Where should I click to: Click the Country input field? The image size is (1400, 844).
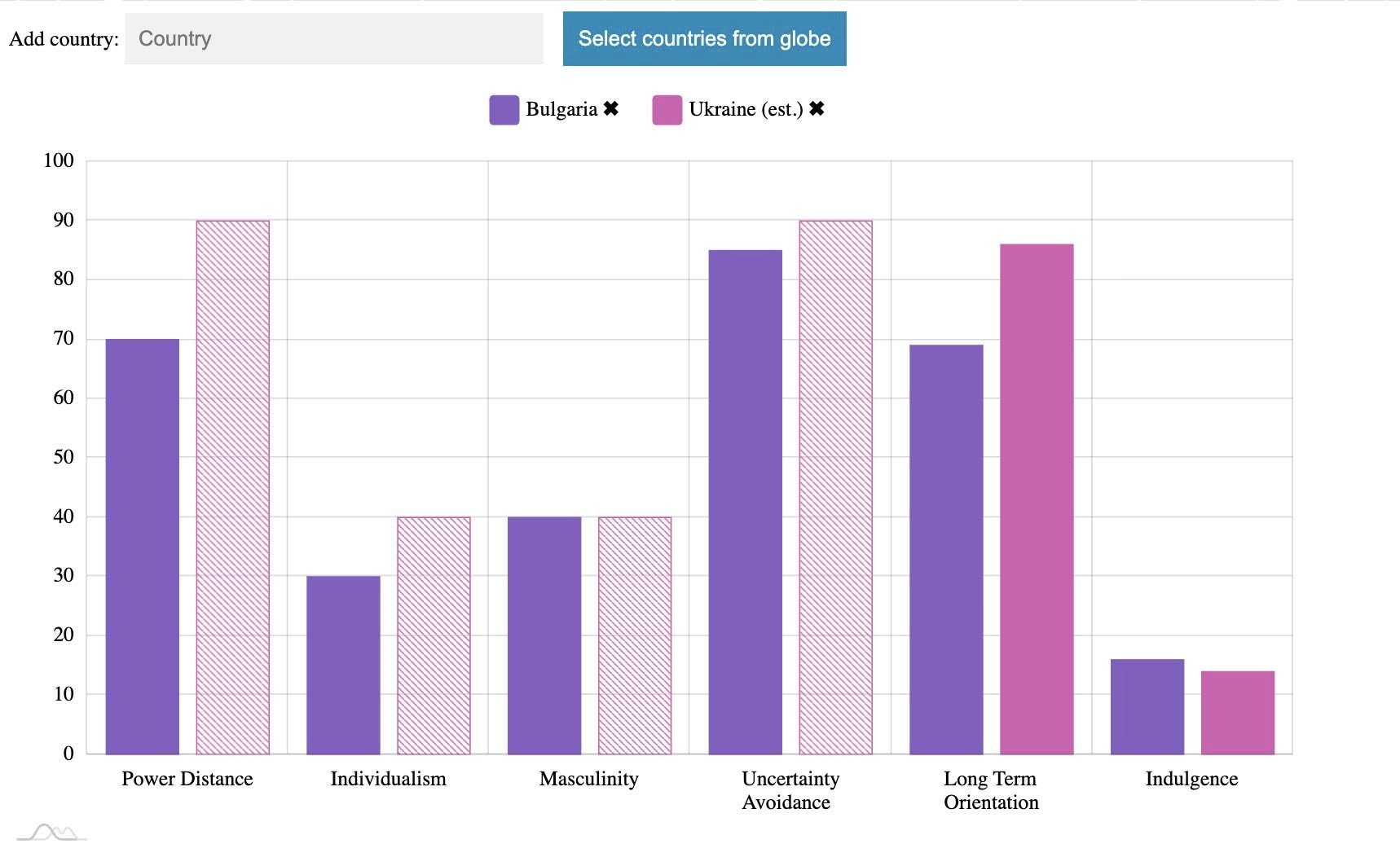tap(333, 38)
